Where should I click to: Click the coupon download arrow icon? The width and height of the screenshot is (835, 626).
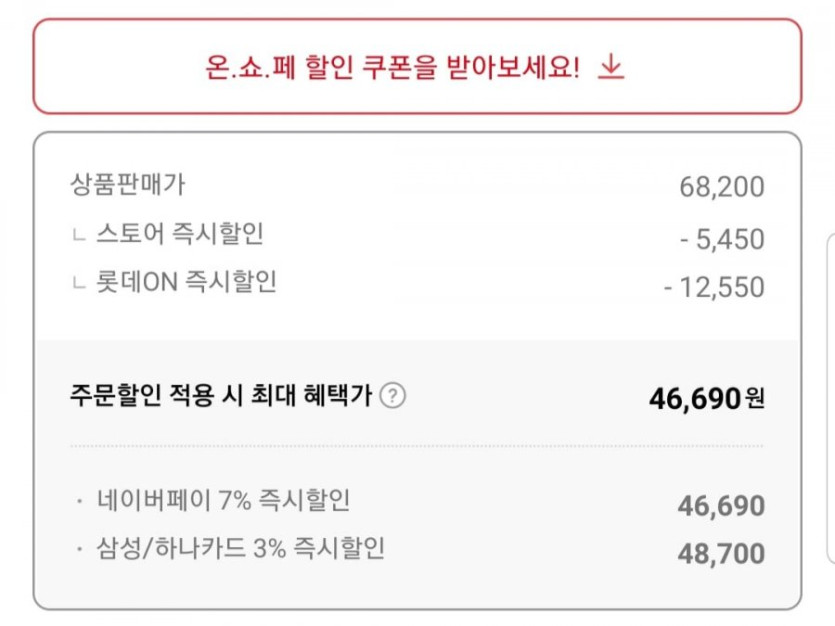click(611, 67)
